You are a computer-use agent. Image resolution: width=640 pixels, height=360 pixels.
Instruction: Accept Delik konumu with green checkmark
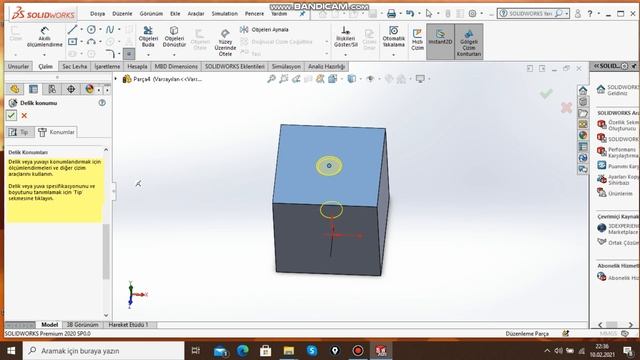pyautogui.click(x=11, y=116)
